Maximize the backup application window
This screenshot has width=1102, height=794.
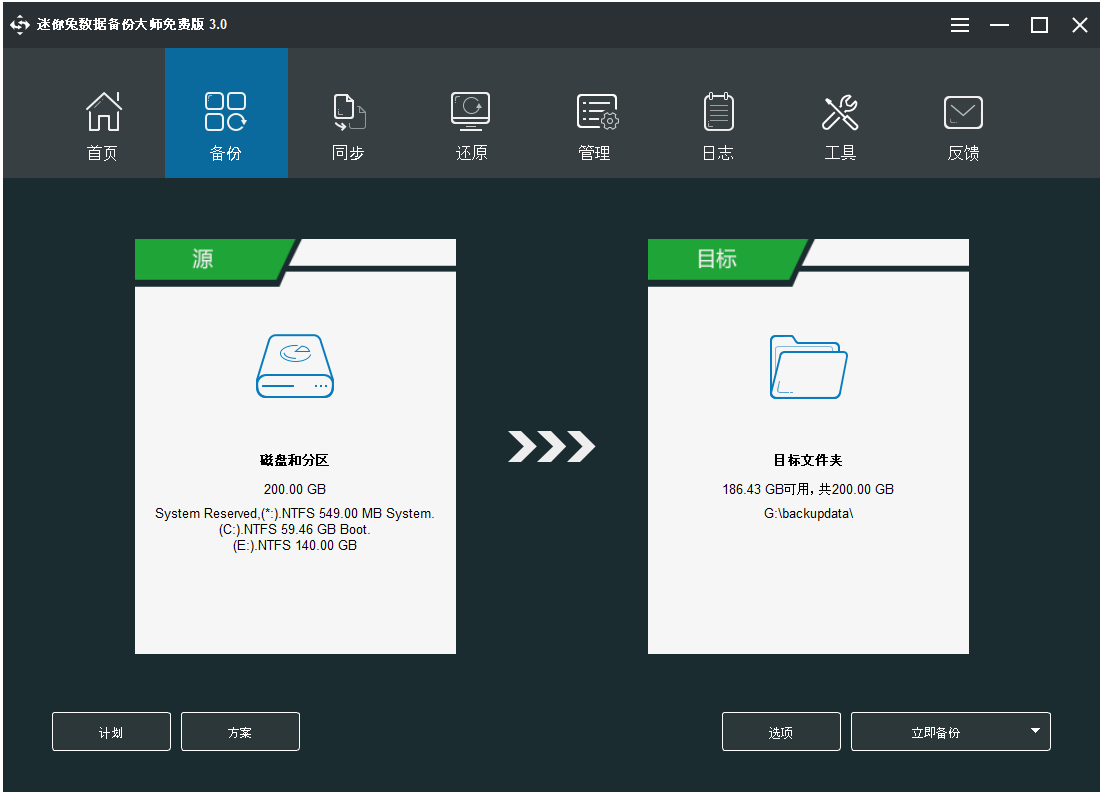[1039, 25]
